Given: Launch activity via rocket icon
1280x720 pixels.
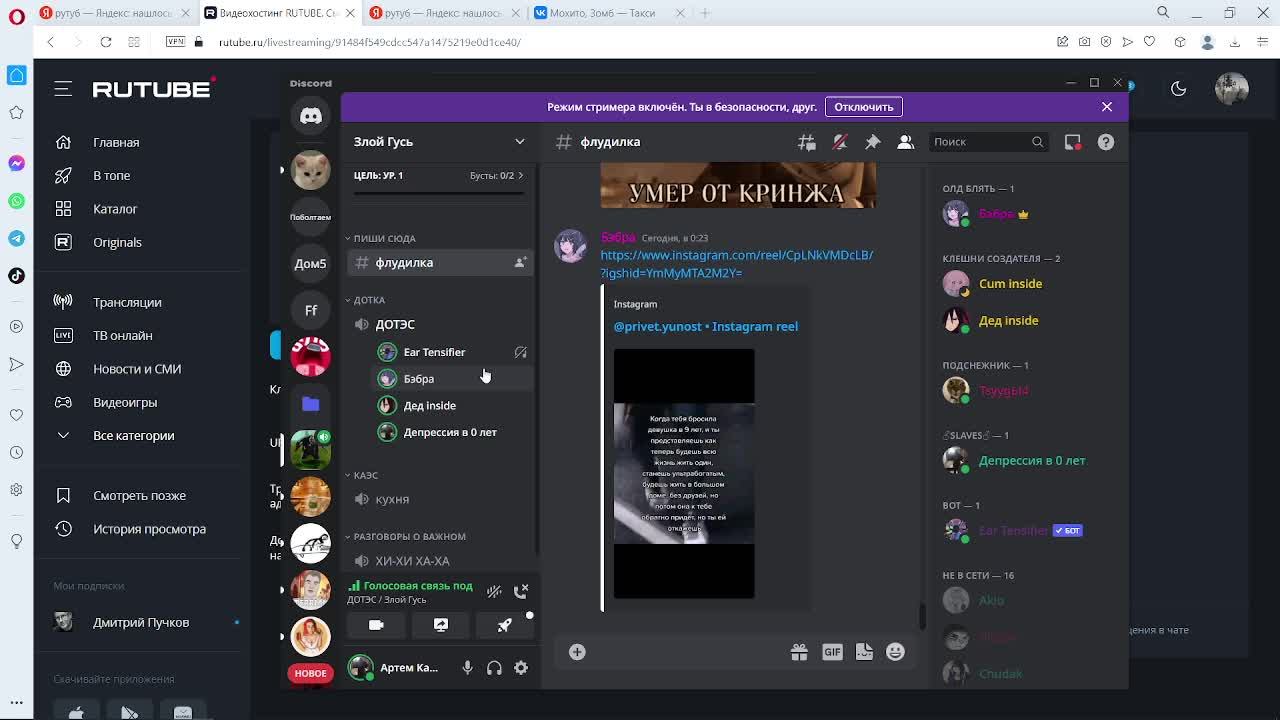Looking at the screenshot, I should (504, 625).
